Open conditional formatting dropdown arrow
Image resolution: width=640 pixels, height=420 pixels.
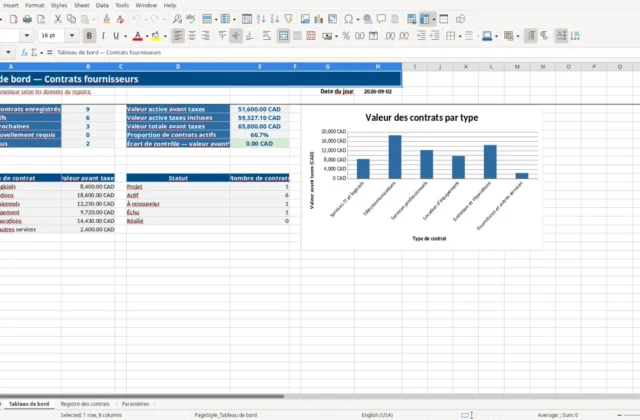(x=518, y=36)
